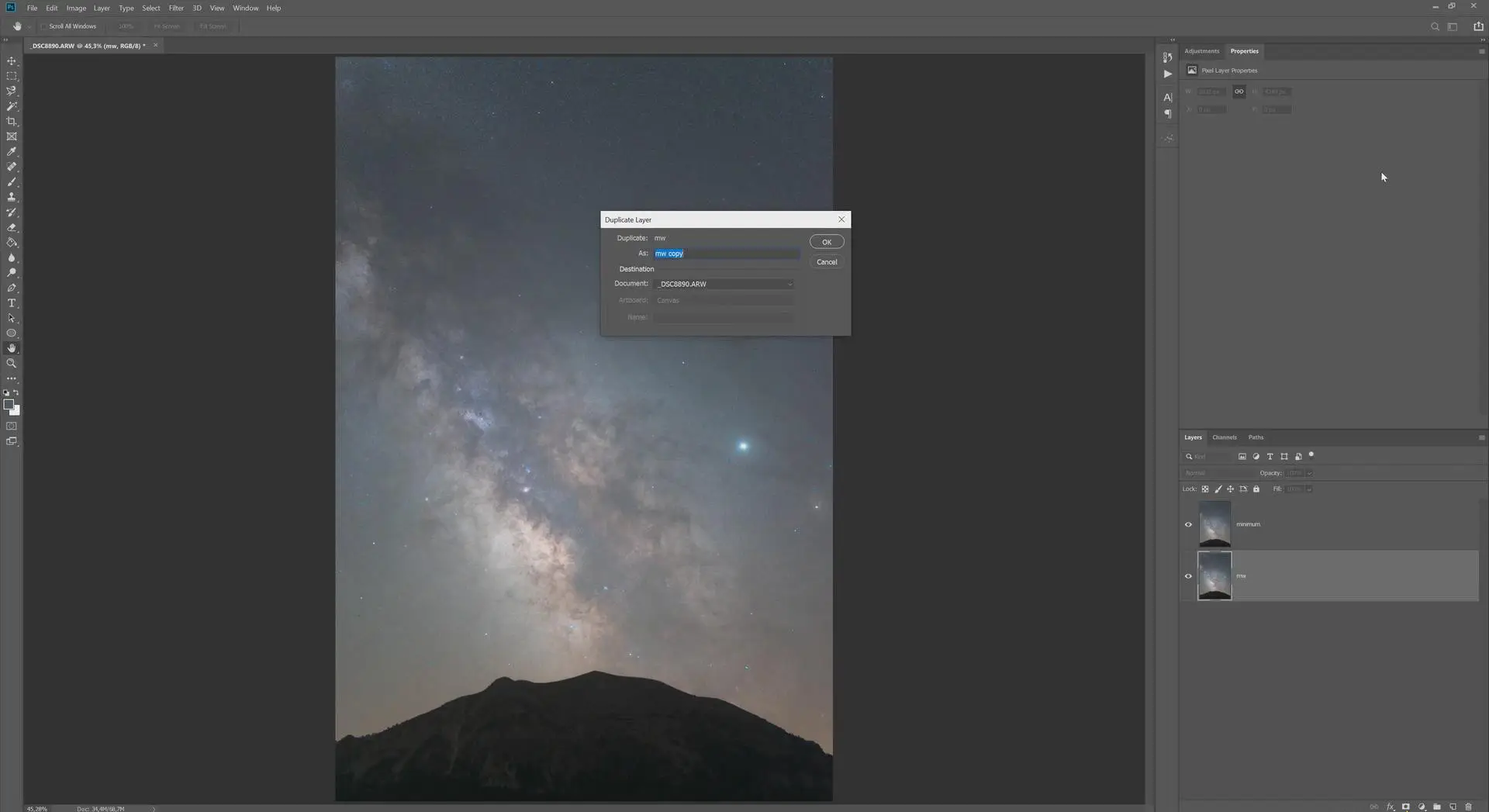Open Layers panel menu
This screenshot has height=812, width=1489.
pyautogui.click(x=1481, y=437)
